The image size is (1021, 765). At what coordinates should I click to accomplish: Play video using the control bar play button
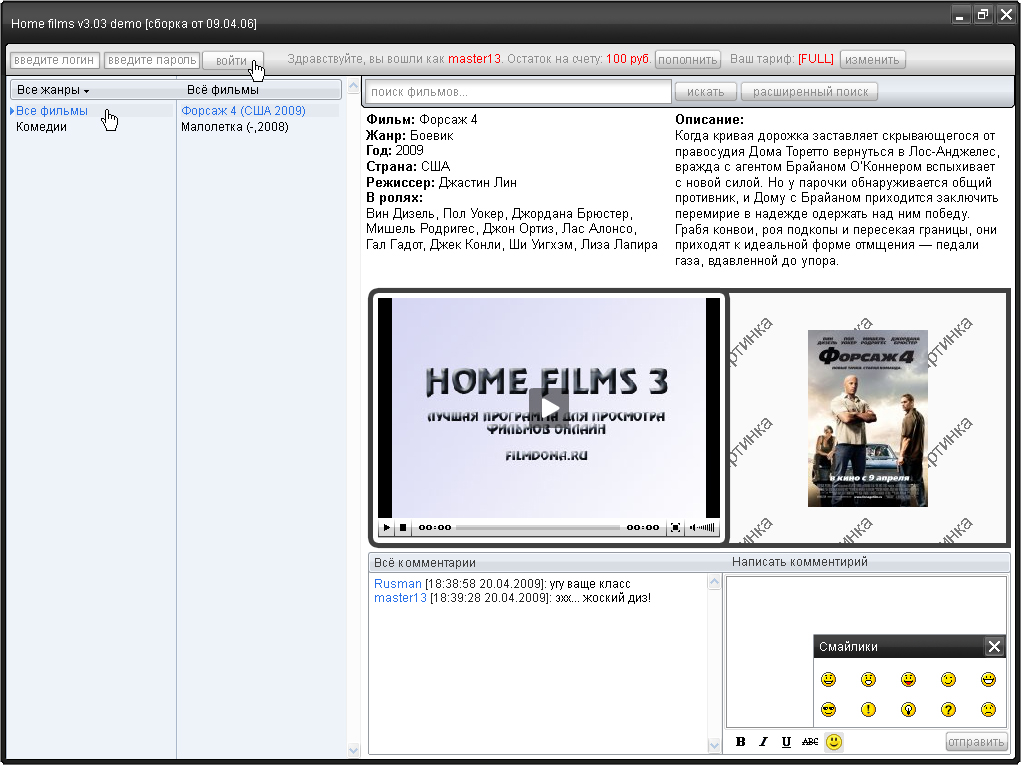[x=387, y=527]
